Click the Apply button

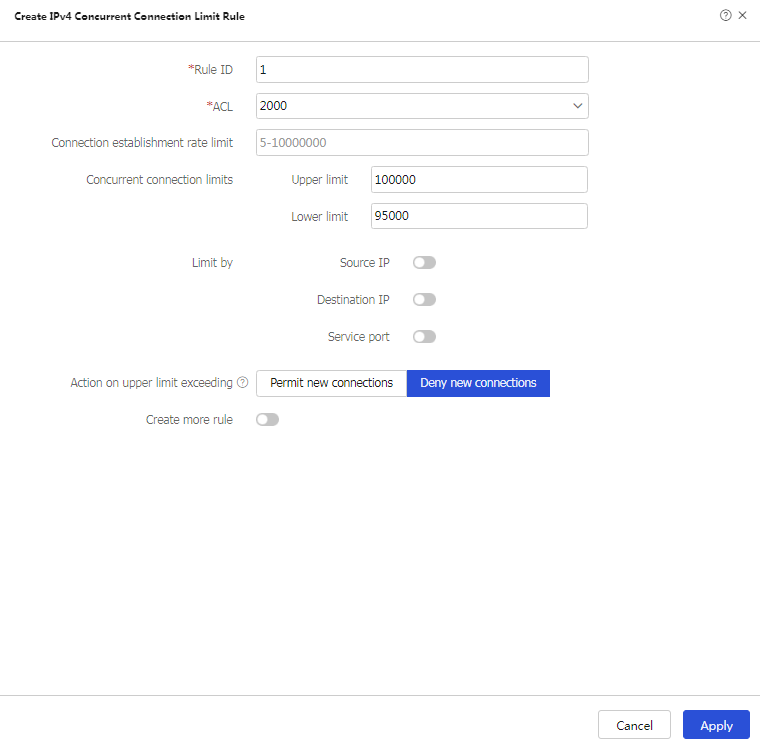pyautogui.click(x=716, y=725)
